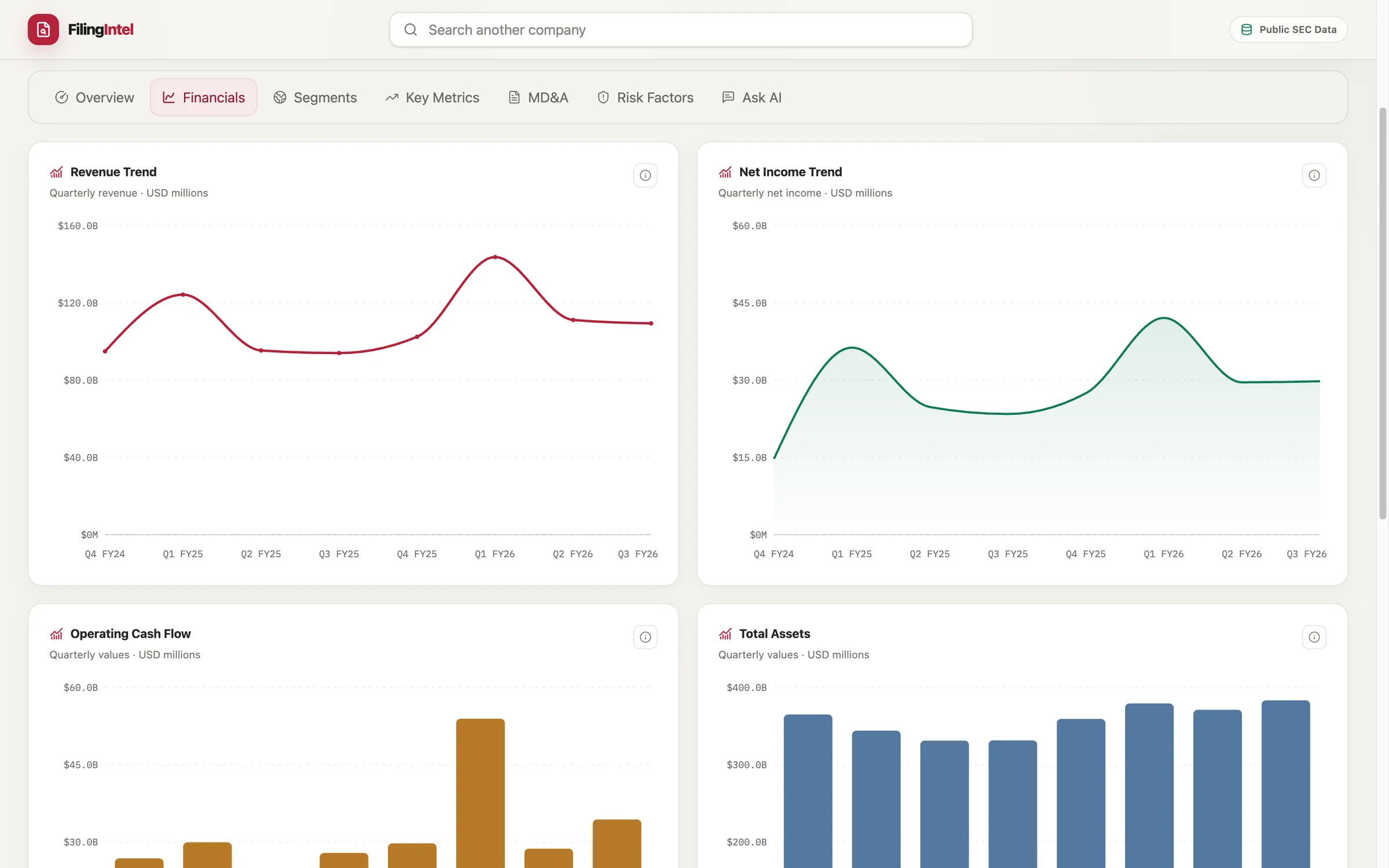1389x868 pixels.
Task: Click the page vertical scrollbar
Action: pos(1383,312)
